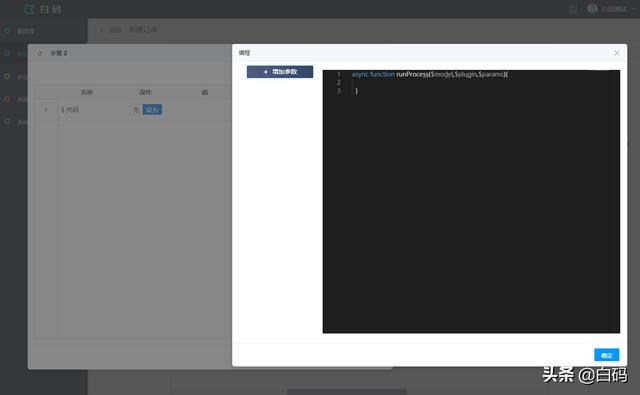Click the 白码 logo icon in header
Screen dimensions: 640x395
tap(29, 9)
